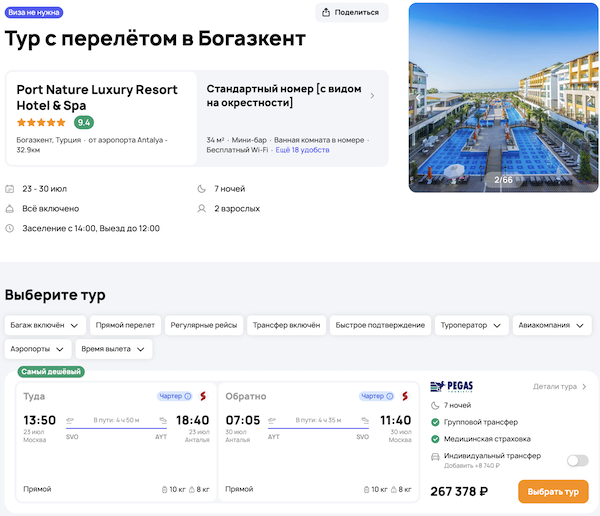Expand room details with the chevron arrow
The image size is (600, 516).
[x=372, y=96]
